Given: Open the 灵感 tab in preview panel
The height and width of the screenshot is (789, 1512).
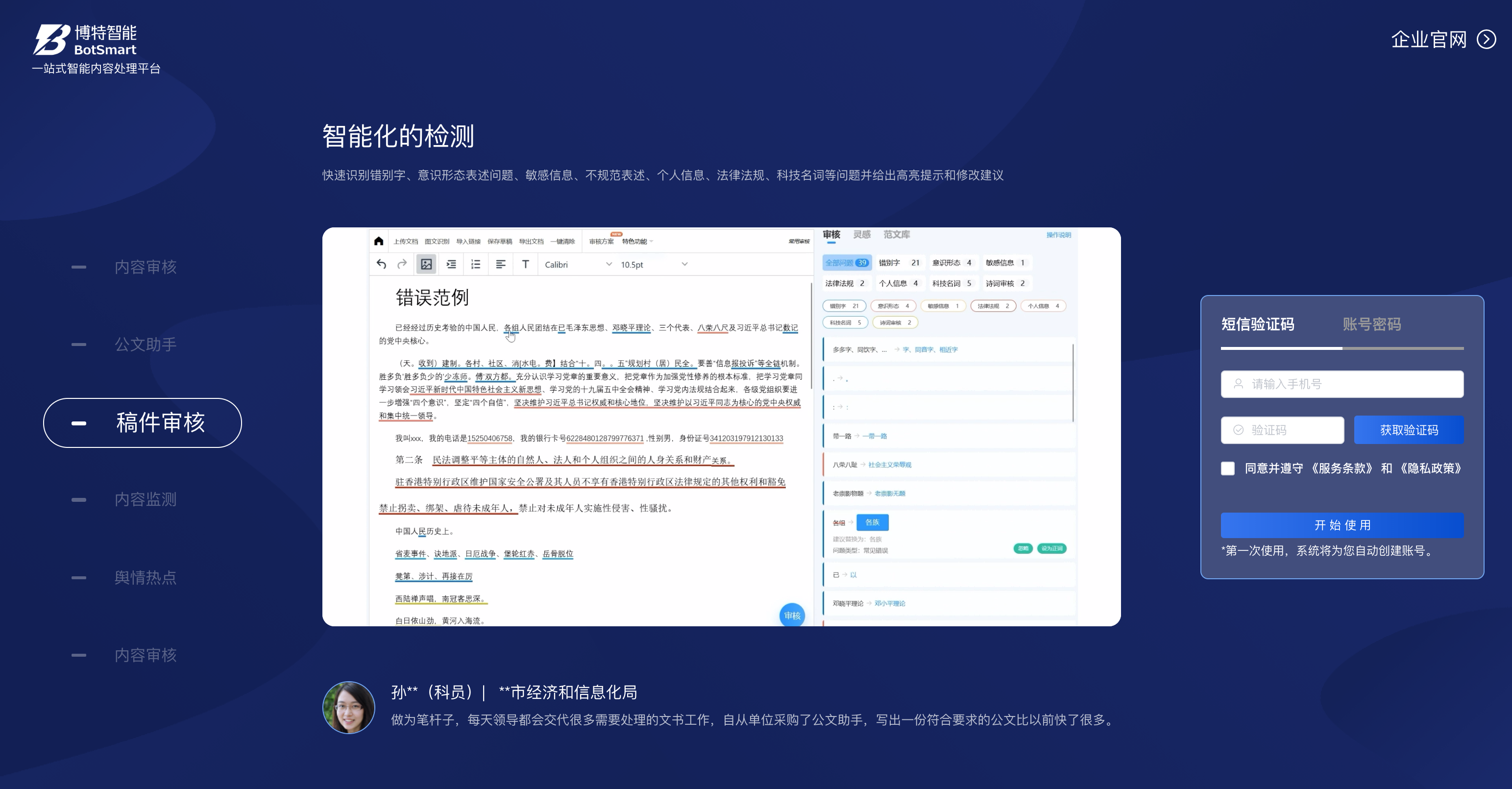Looking at the screenshot, I should 862,235.
